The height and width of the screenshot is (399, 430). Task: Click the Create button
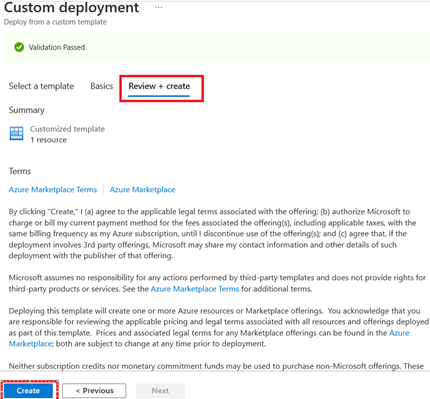pyautogui.click(x=28, y=390)
